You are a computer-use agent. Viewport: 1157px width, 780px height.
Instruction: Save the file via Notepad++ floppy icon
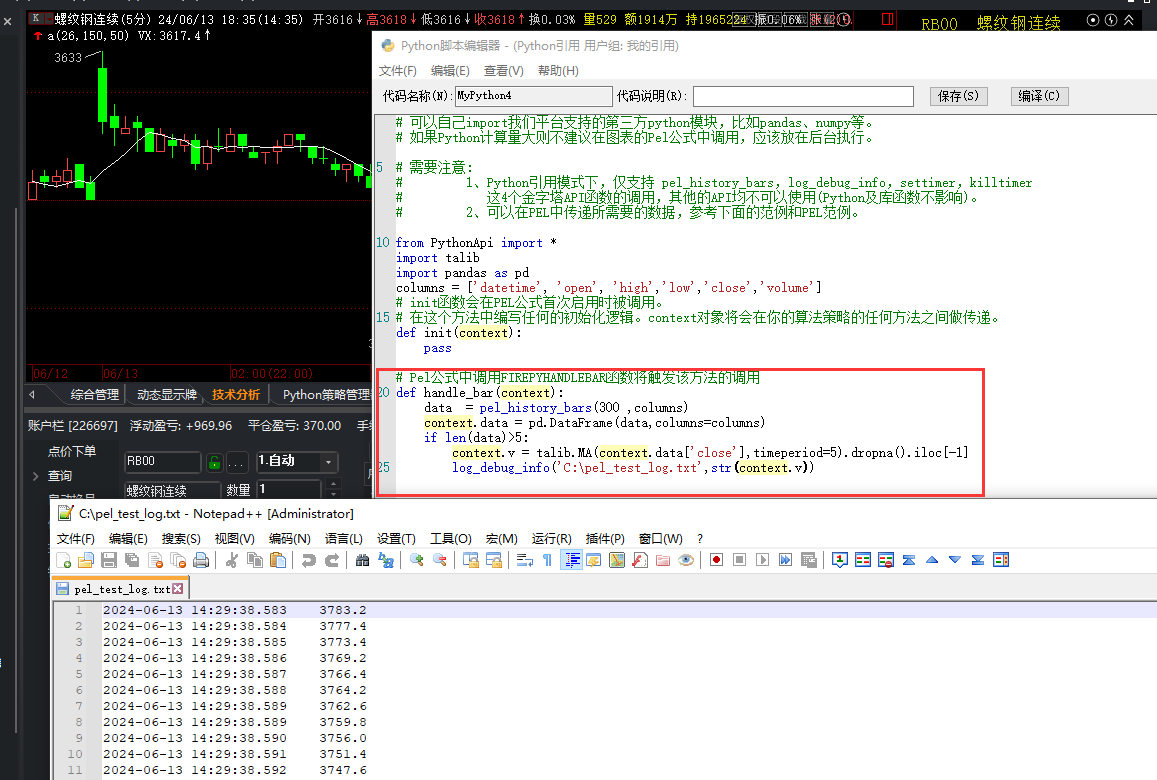click(109, 560)
